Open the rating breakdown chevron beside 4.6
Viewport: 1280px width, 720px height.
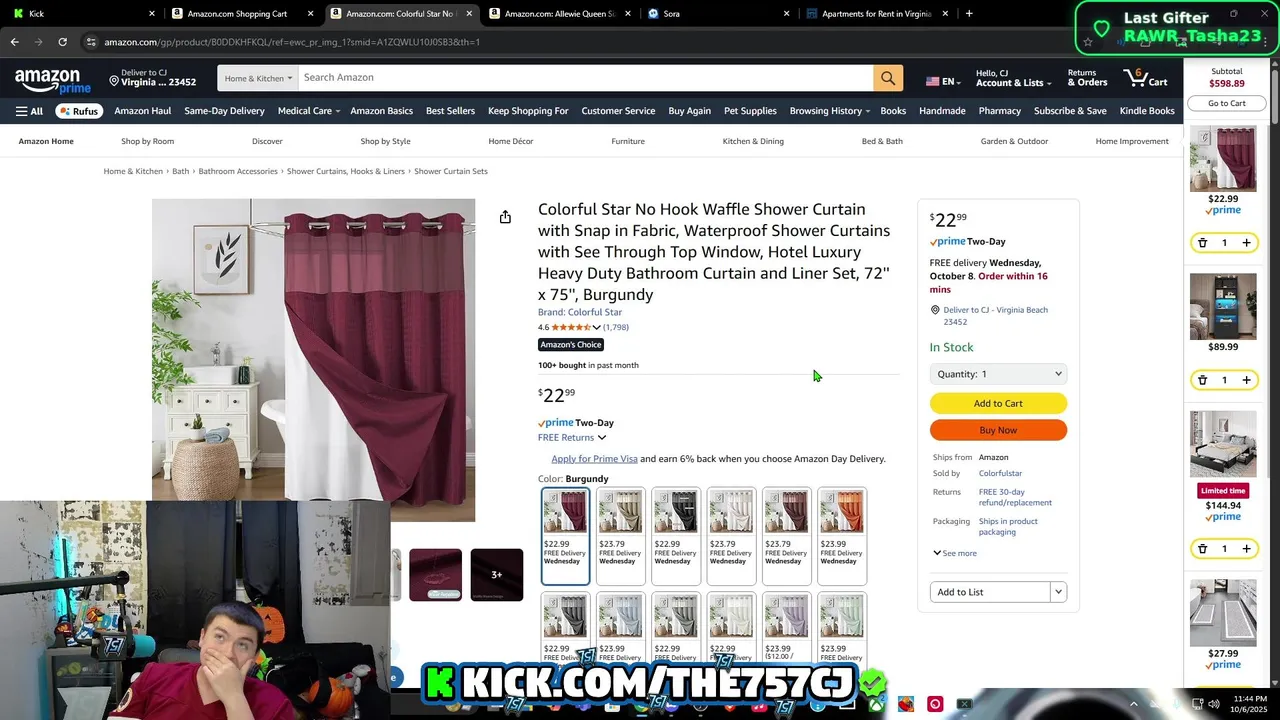click(x=596, y=327)
